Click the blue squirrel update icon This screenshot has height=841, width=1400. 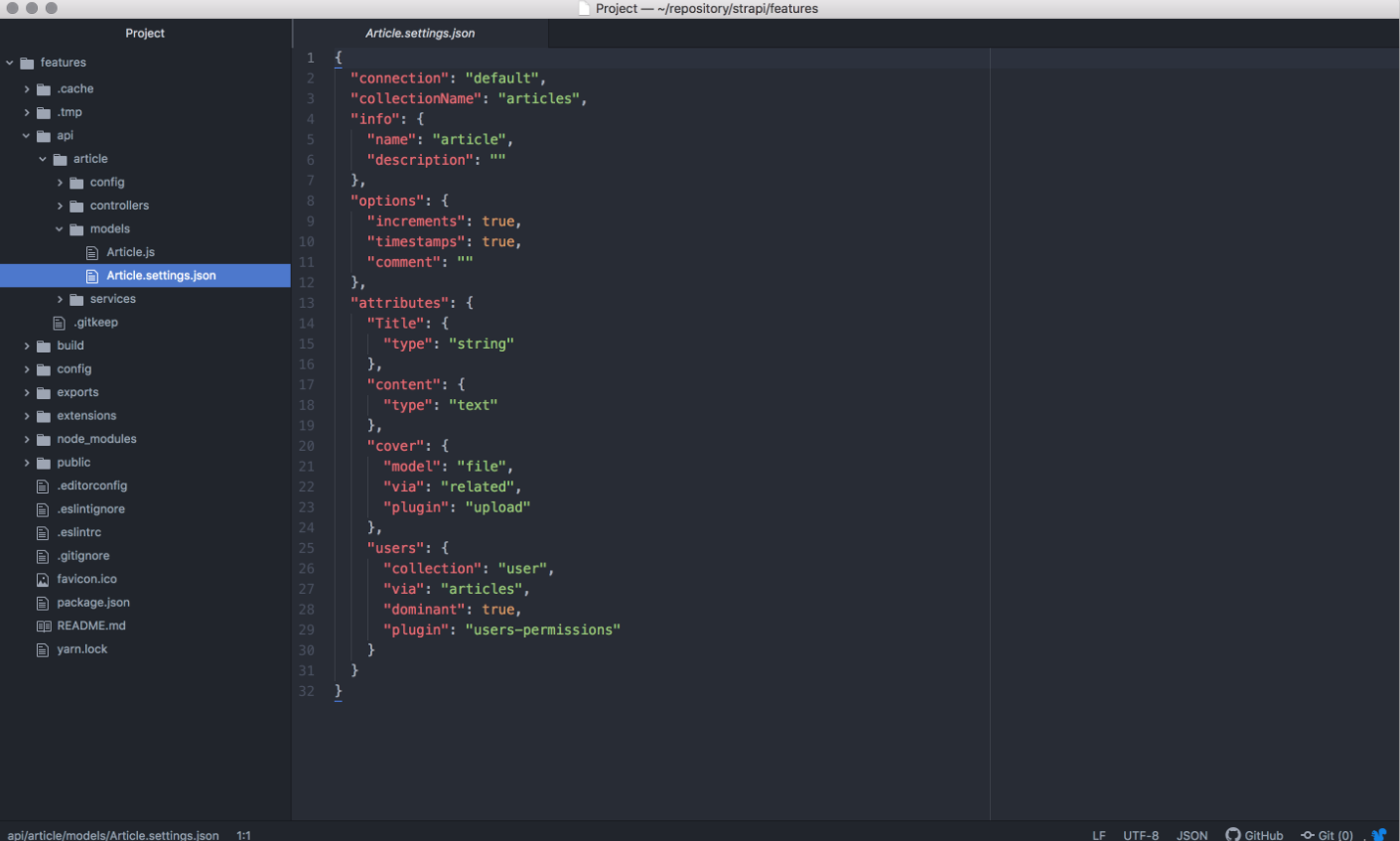pyautogui.click(x=1378, y=835)
